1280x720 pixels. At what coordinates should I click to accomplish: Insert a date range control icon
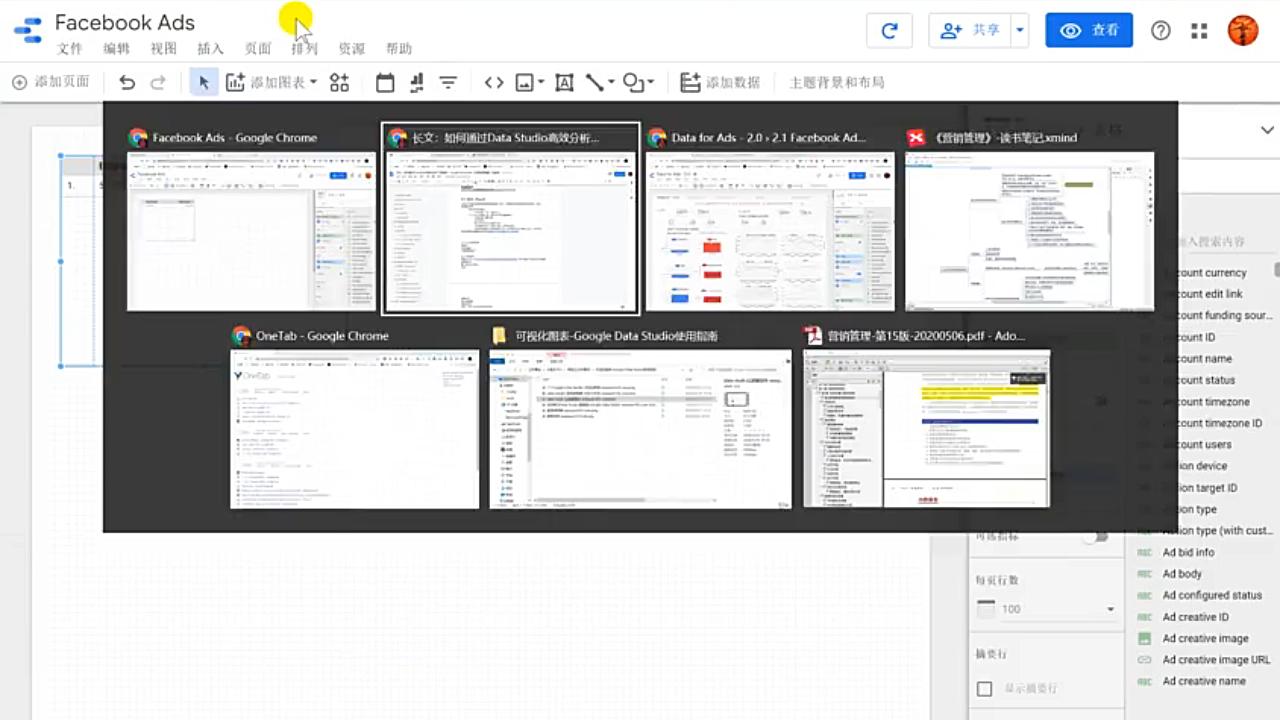385,83
